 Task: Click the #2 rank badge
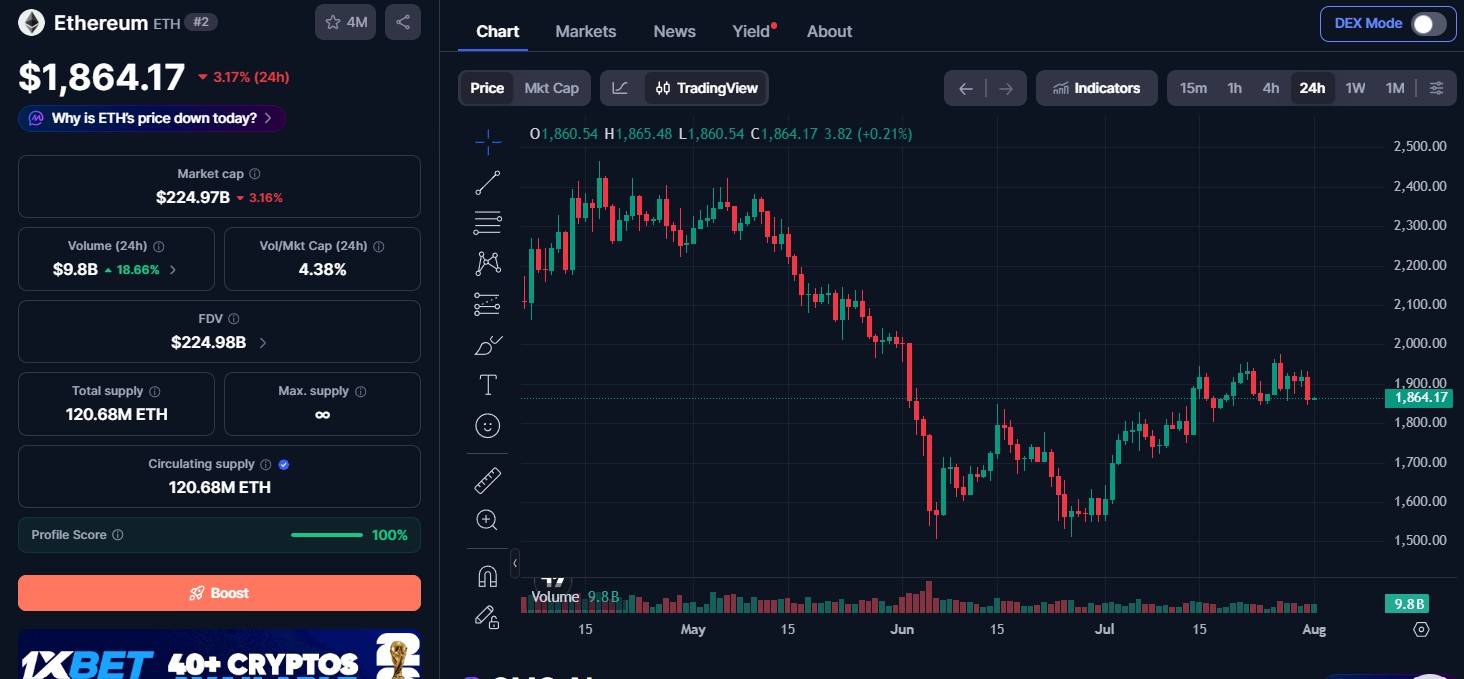(201, 22)
